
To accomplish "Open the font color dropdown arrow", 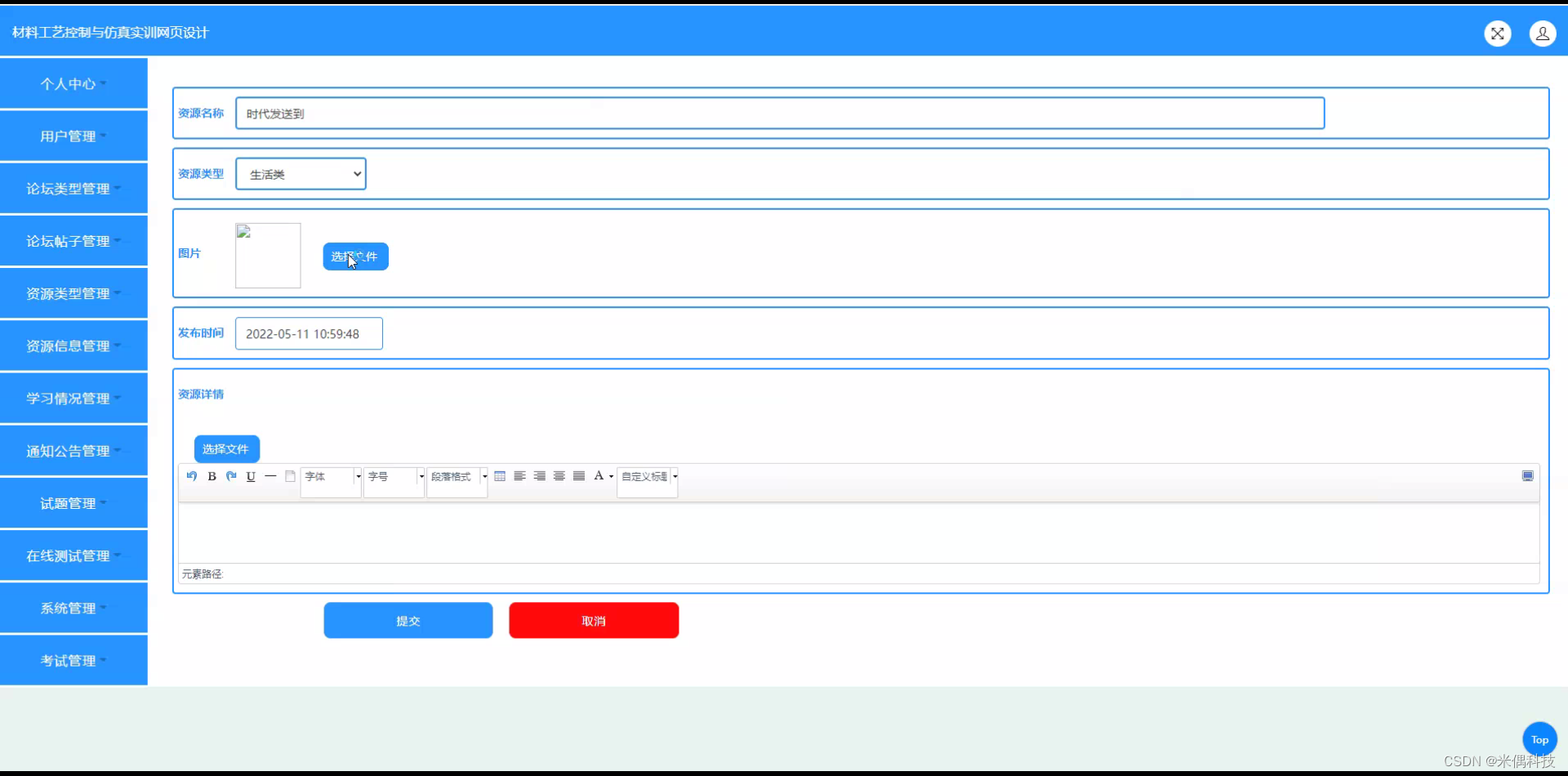I will click(x=611, y=476).
